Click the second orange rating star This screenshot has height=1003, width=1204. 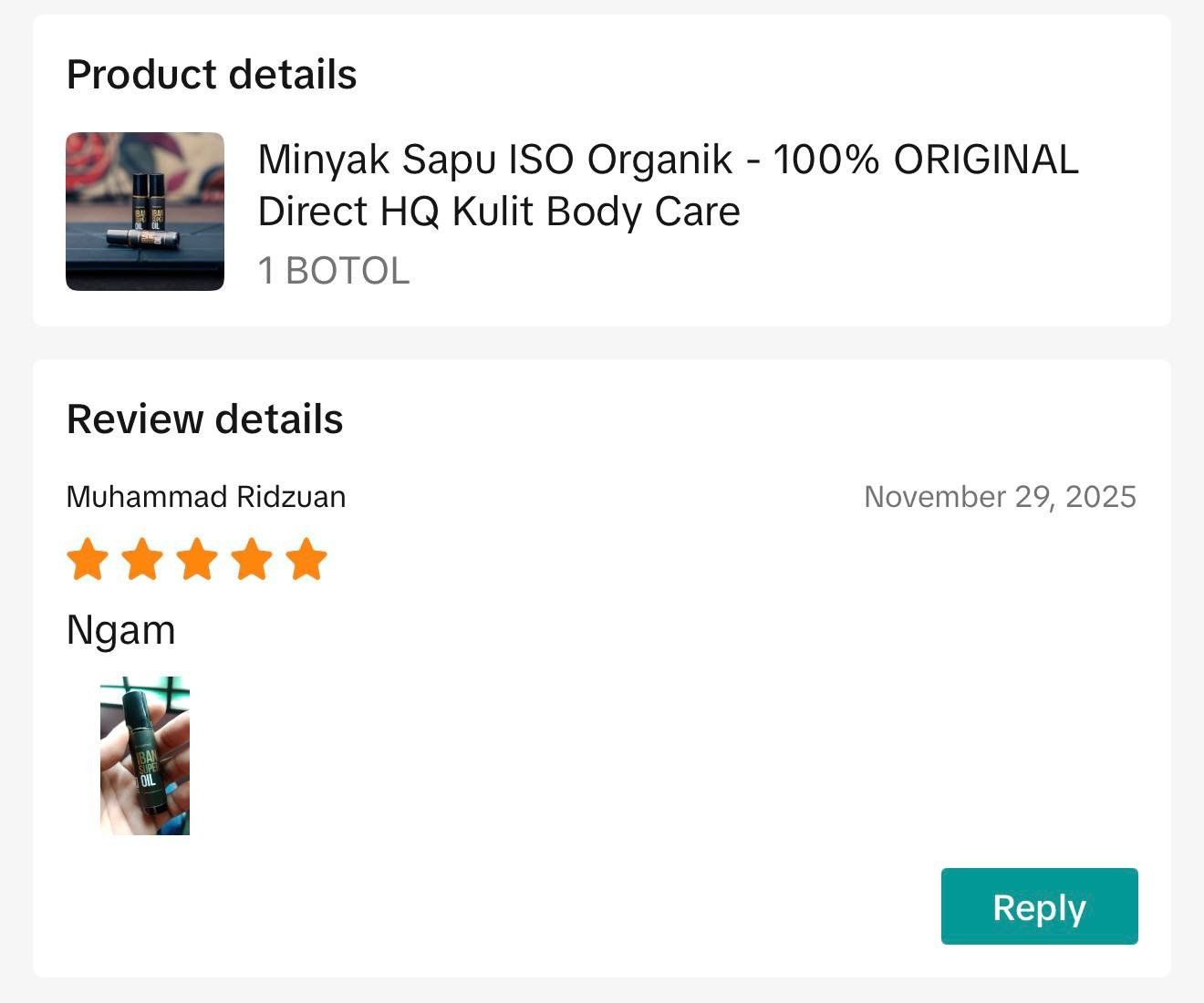click(142, 559)
